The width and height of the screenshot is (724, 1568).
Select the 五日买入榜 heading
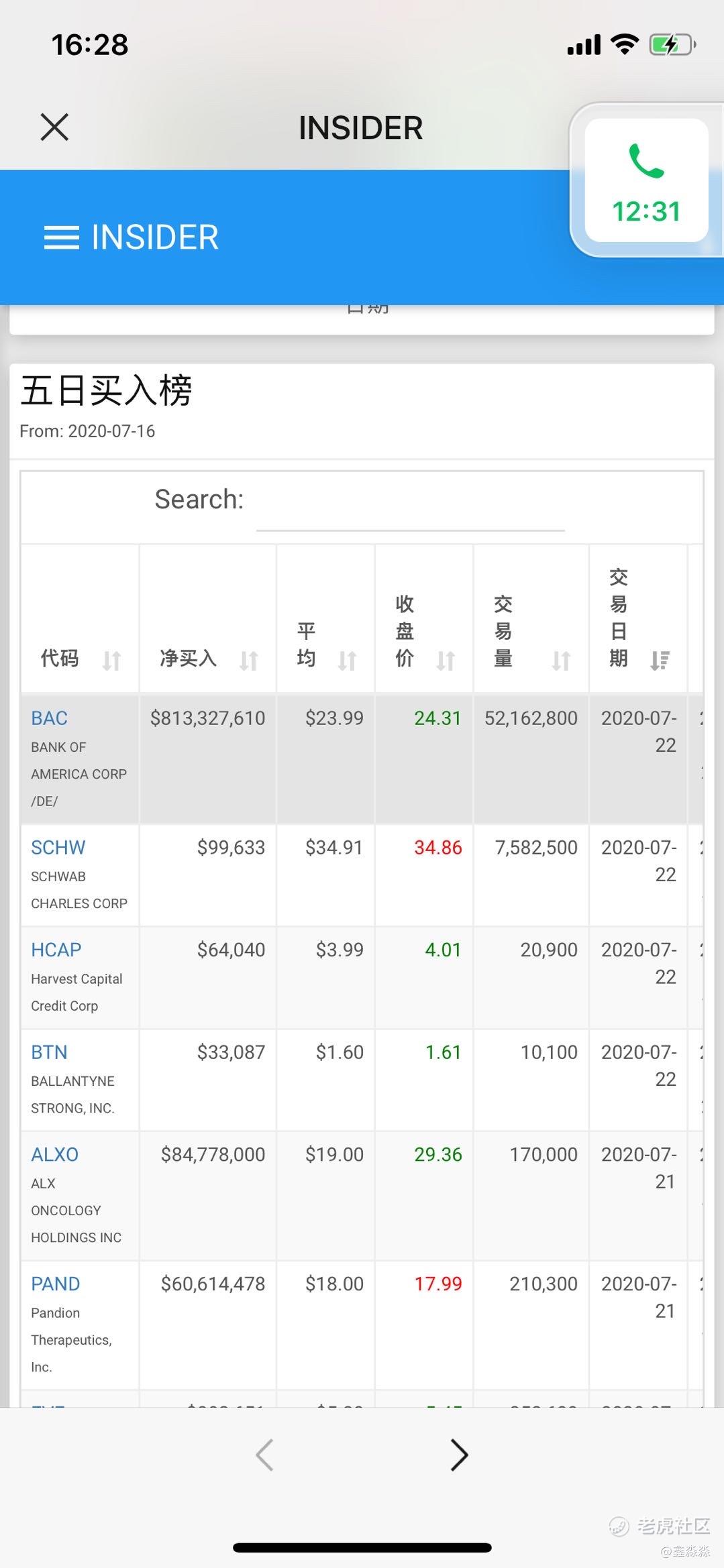(x=106, y=390)
